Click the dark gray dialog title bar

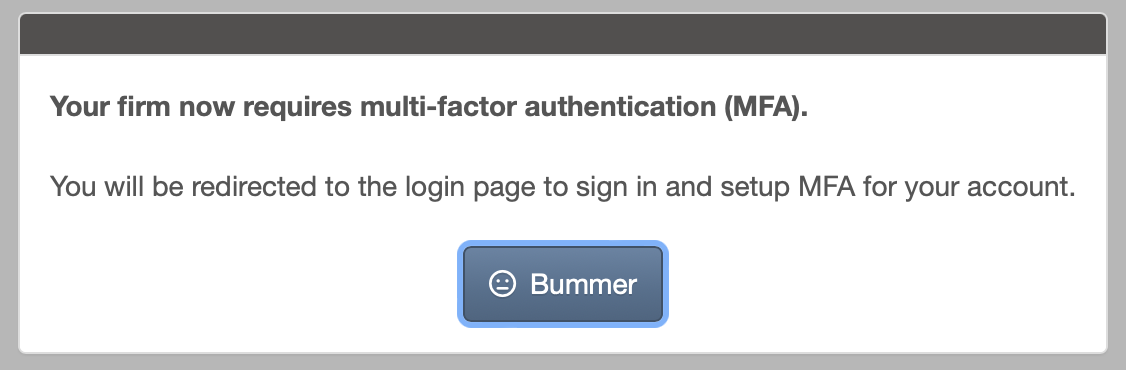[x=563, y=34]
